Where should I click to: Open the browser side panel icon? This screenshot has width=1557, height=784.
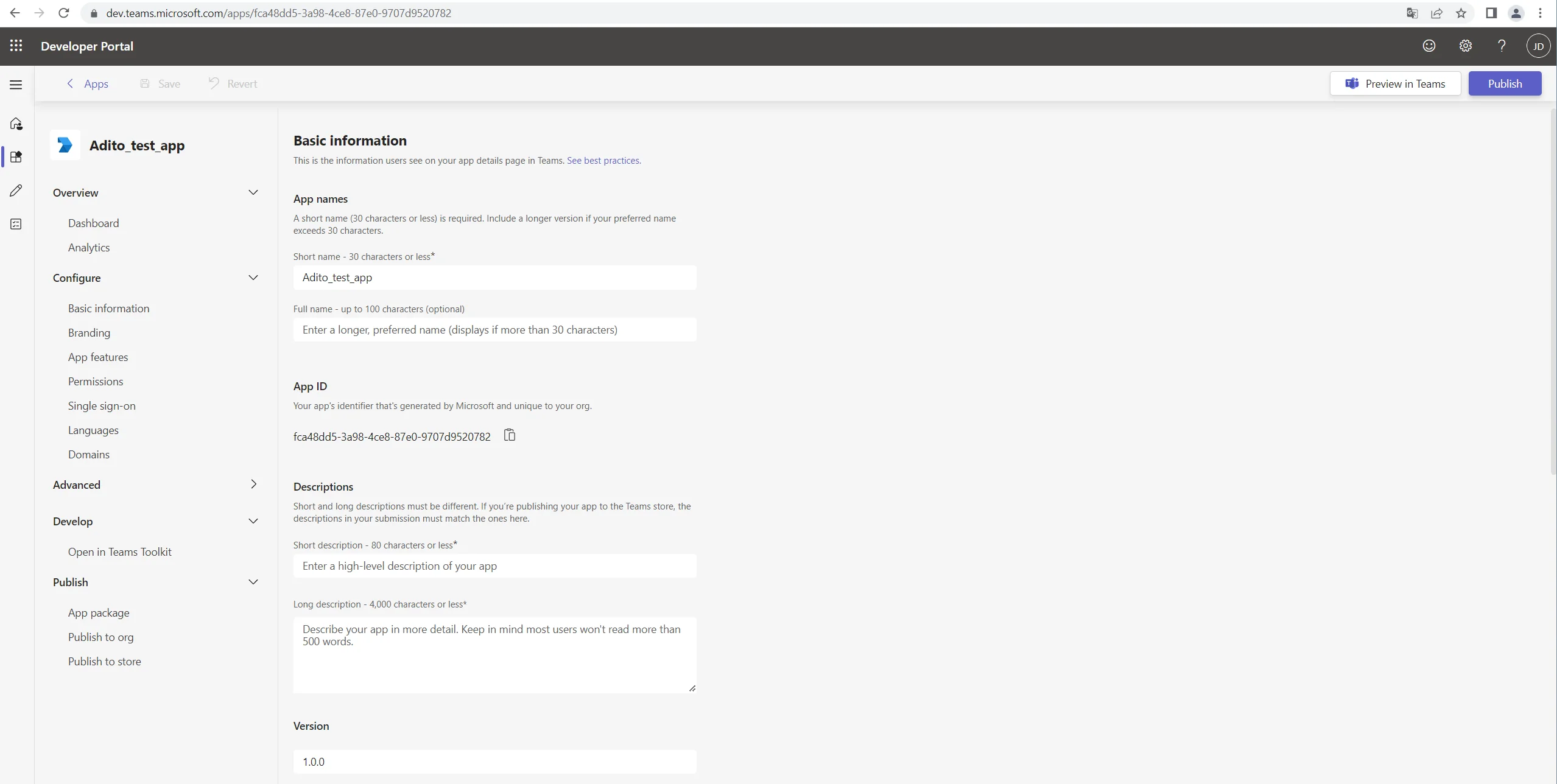[x=1491, y=13]
